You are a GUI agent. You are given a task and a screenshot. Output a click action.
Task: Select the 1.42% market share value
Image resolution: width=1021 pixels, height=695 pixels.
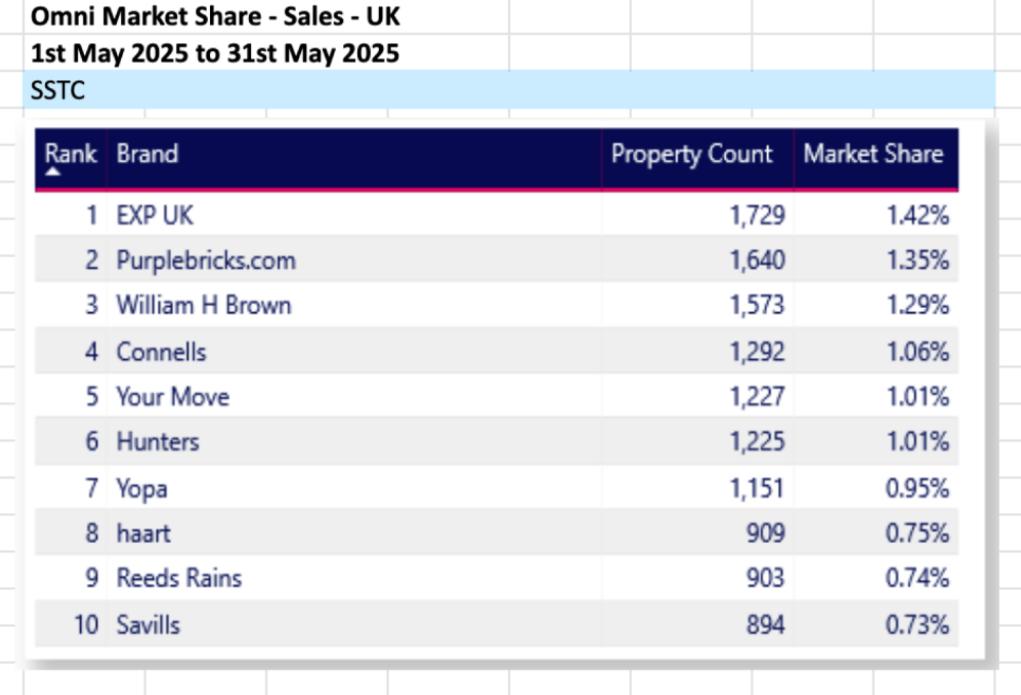[917, 215]
